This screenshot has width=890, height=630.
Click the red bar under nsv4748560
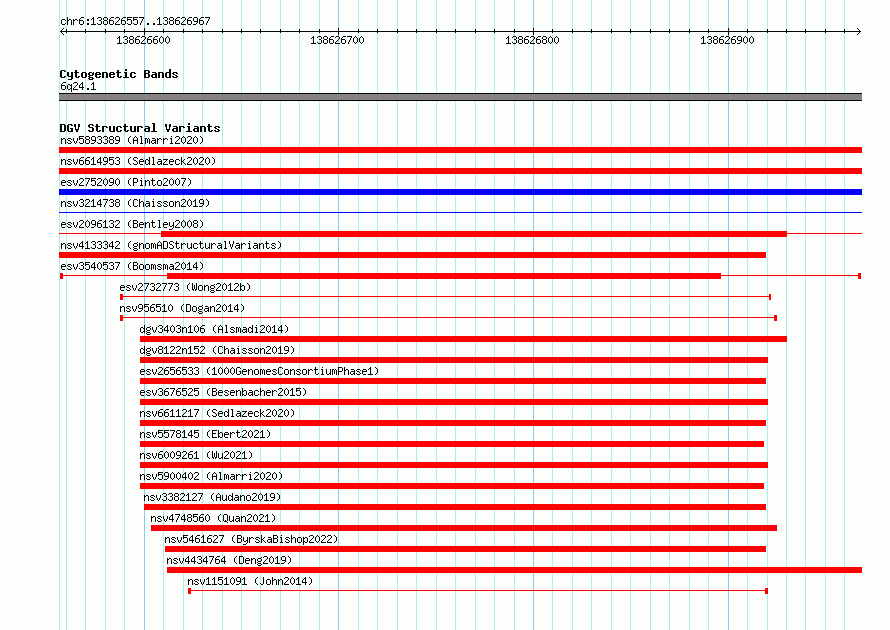(464, 528)
